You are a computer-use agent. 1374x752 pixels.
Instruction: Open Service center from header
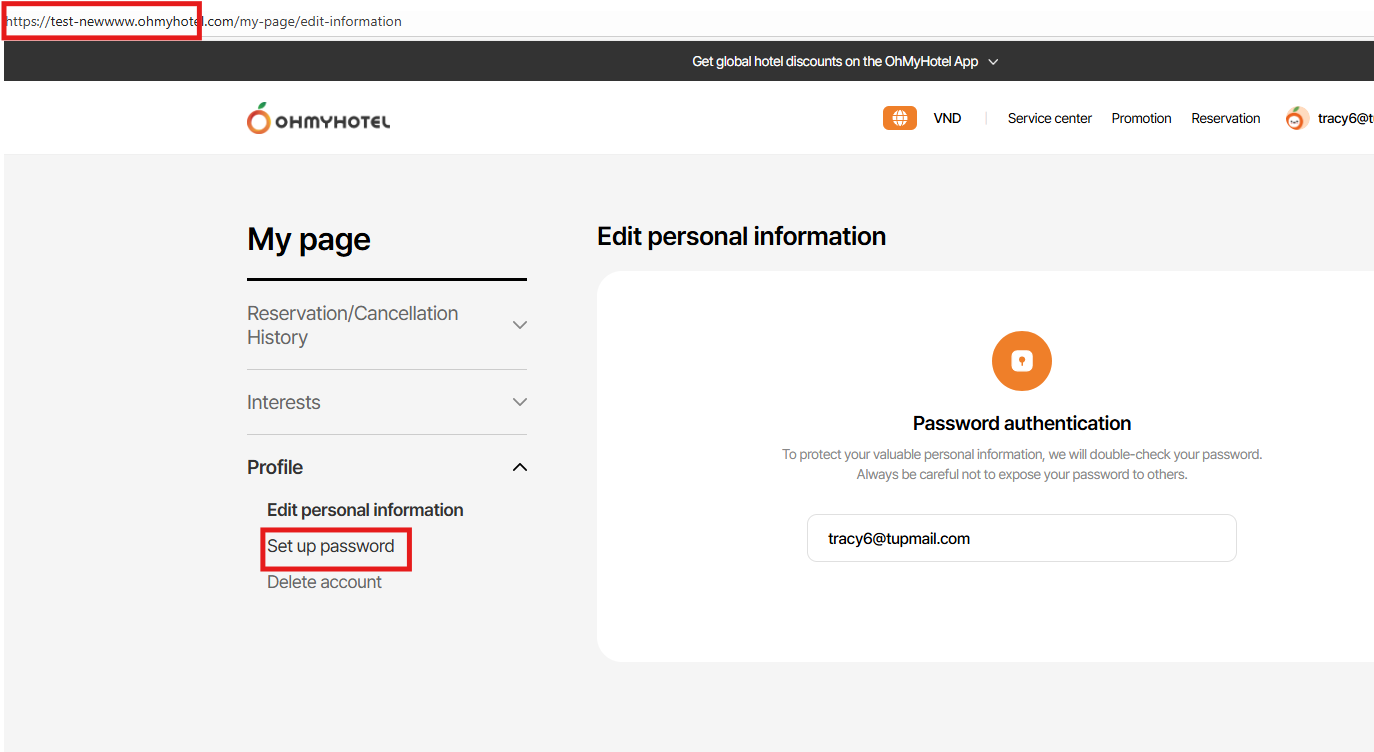1049,118
